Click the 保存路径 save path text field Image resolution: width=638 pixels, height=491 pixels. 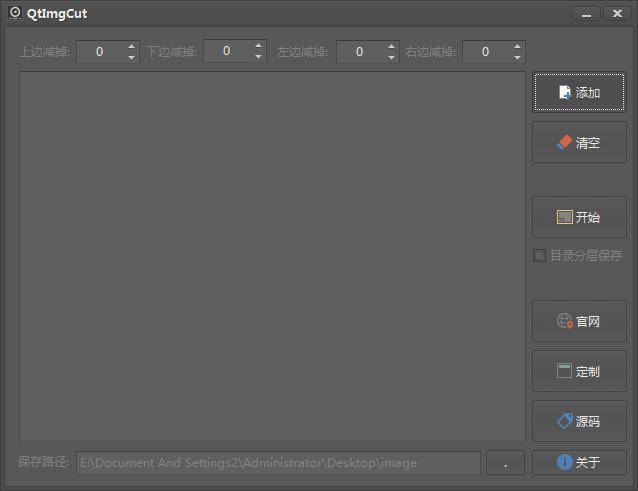click(x=278, y=463)
